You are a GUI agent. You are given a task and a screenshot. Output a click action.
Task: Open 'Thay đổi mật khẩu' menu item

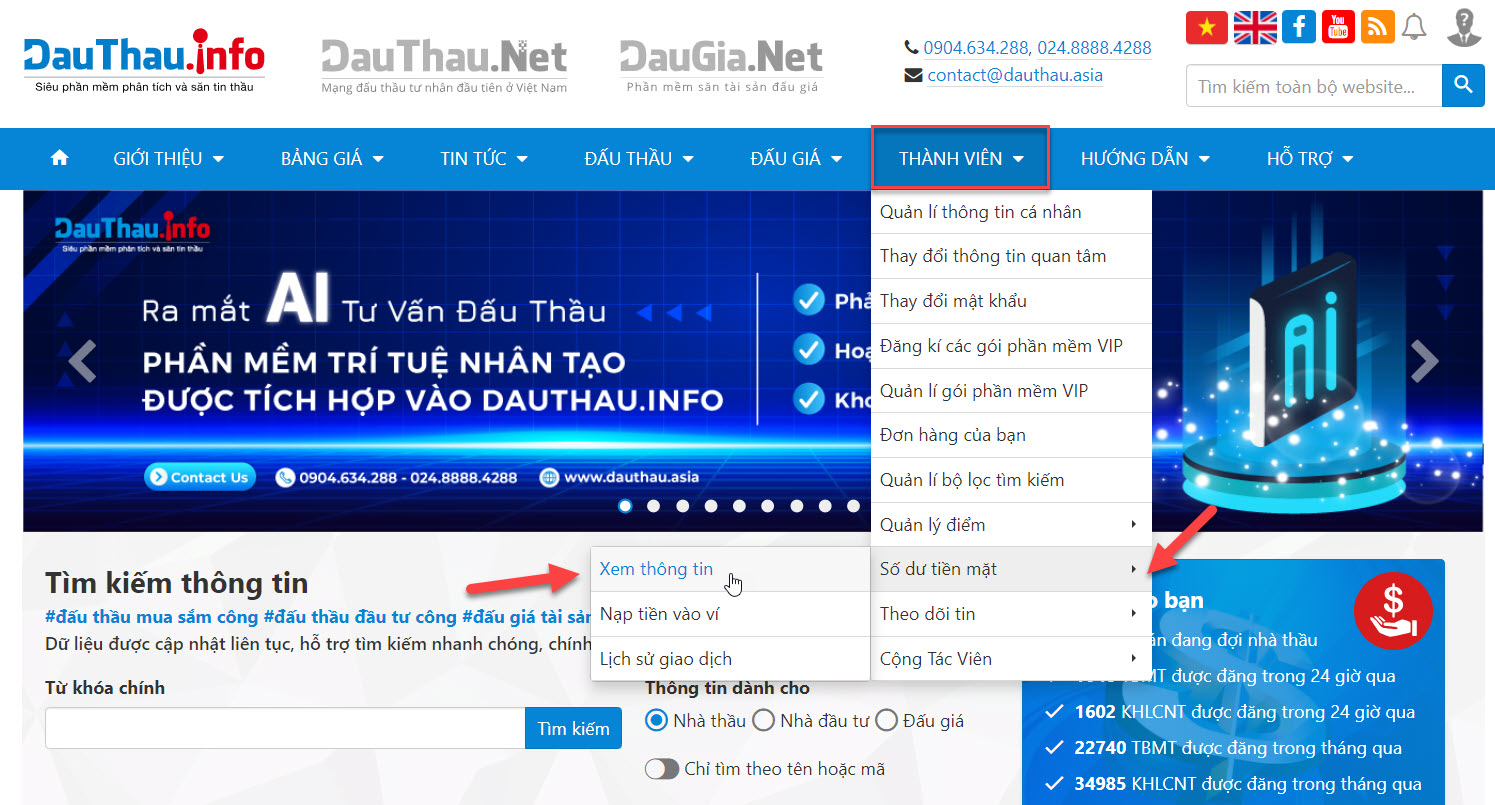coord(1011,301)
